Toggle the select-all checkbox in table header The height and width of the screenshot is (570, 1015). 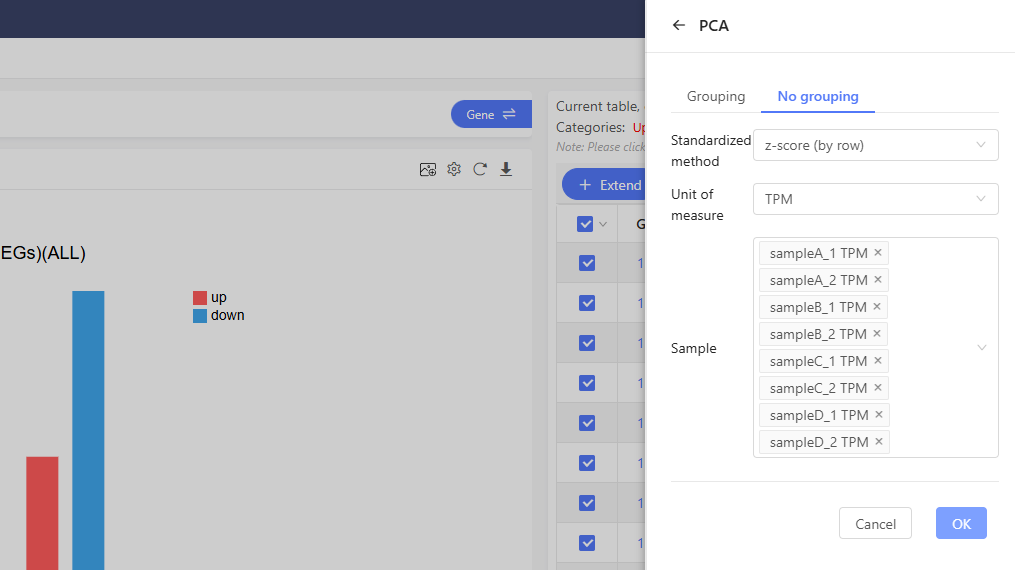pos(586,224)
